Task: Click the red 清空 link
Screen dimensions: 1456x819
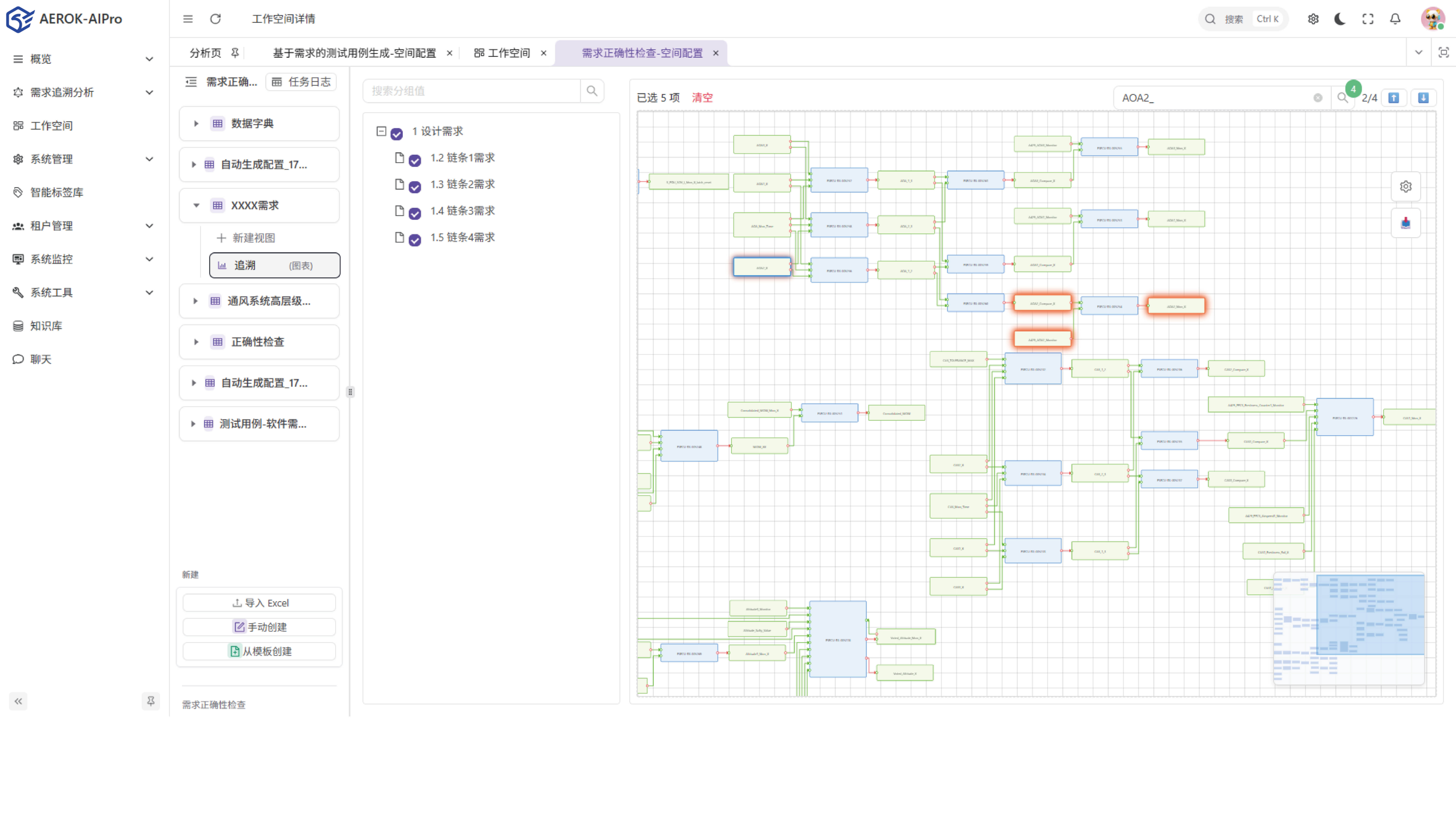Action: pos(702,98)
